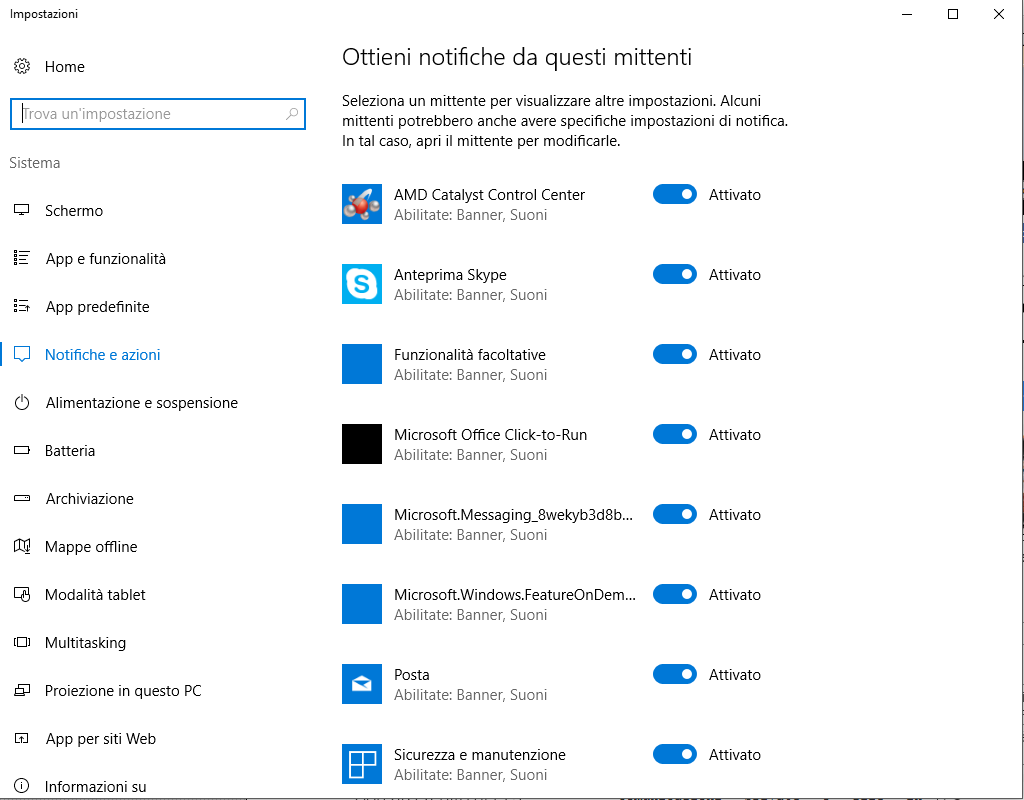Viewport: 1024px width, 800px height.
Task: Open App e funzionalità page label
Action: tap(106, 259)
